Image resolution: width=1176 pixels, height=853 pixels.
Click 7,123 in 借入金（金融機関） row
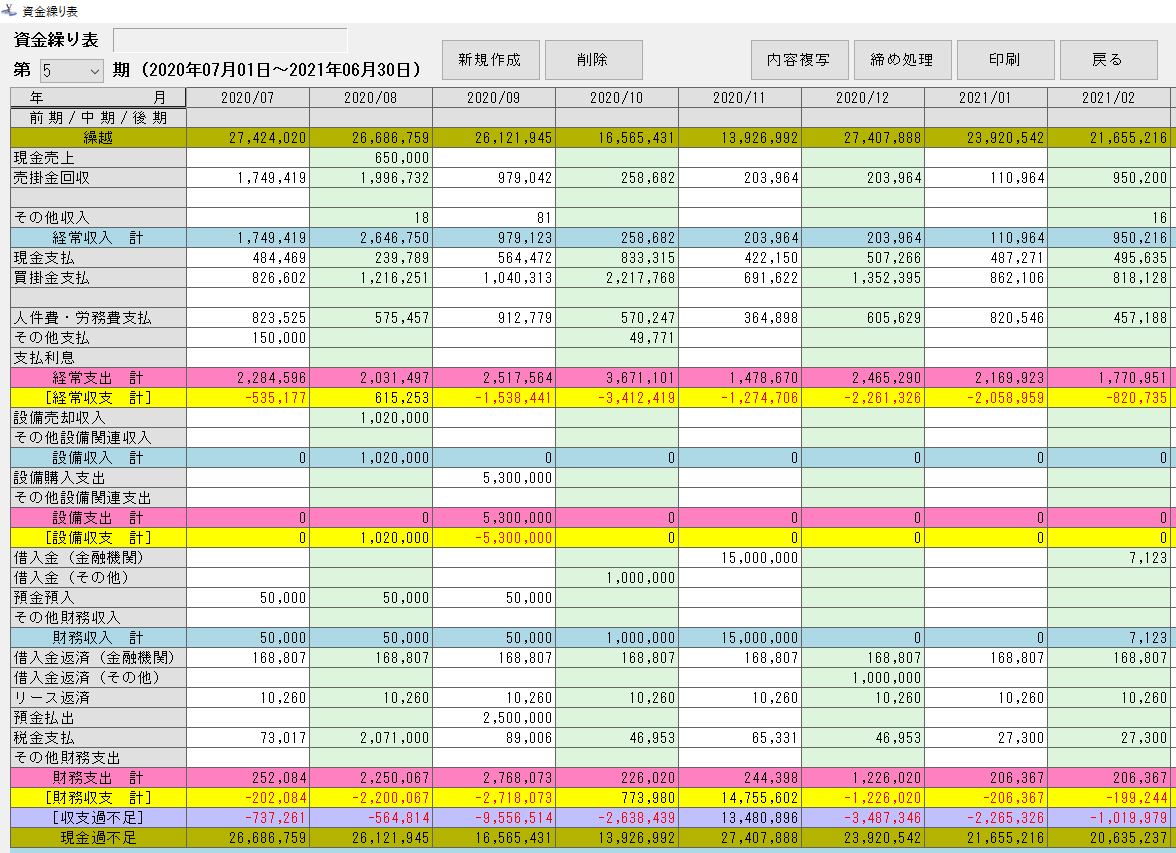(1108, 558)
